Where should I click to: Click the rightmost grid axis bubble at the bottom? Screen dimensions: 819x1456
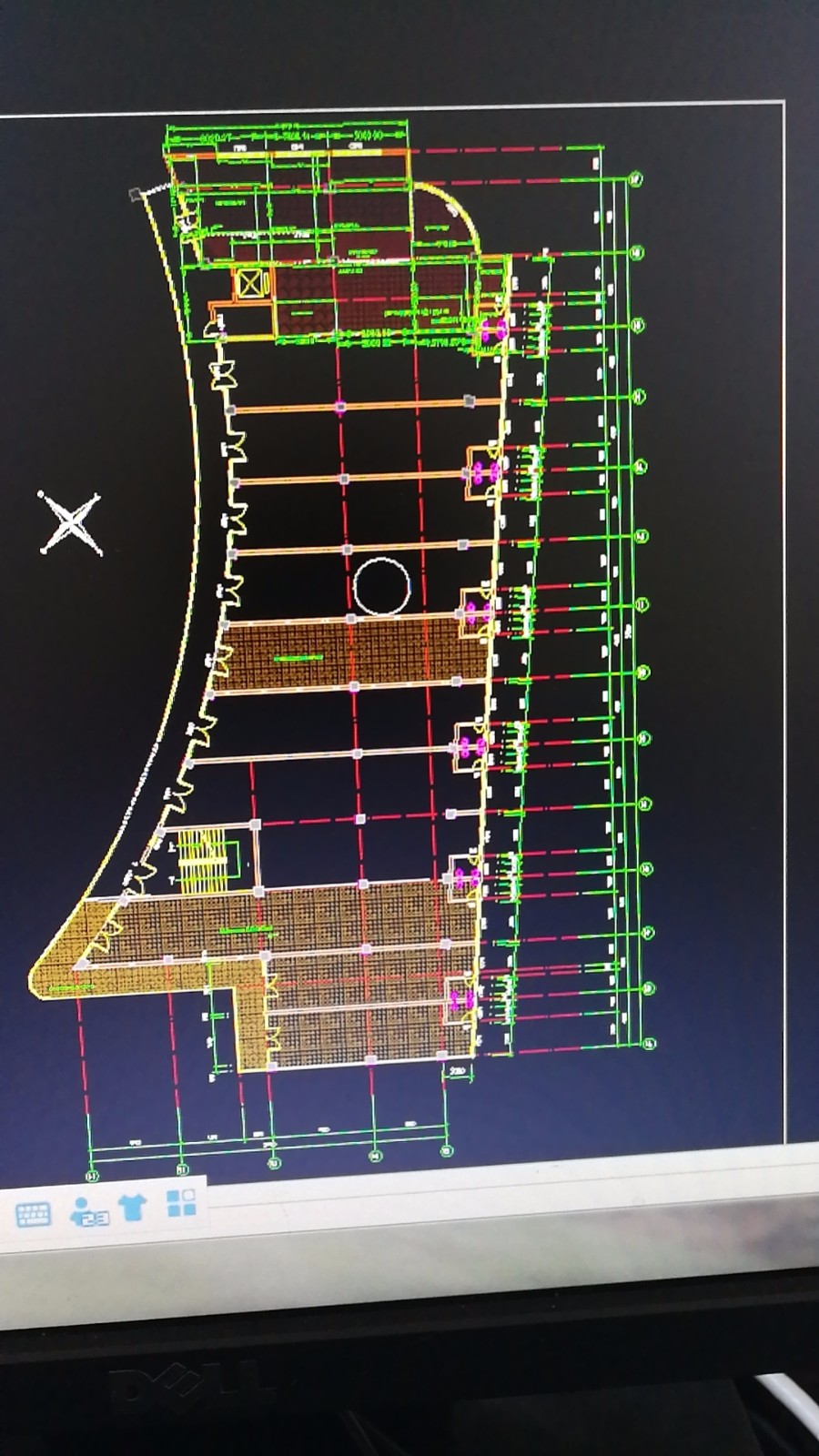click(x=447, y=1151)
